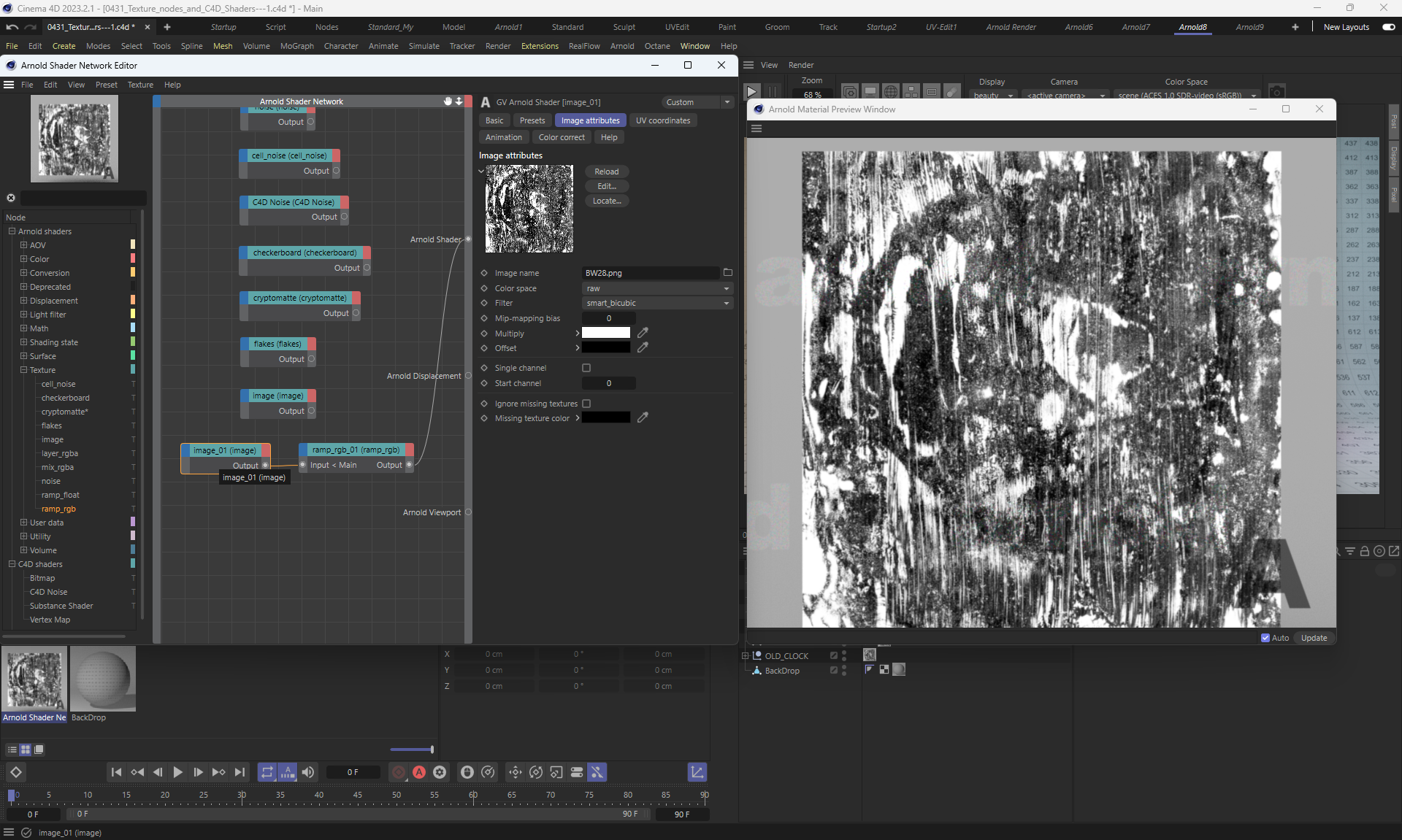Open the MoGraph menu
Image resolution: width=1402 pixels, height=840 pixels.
[296, 46]
